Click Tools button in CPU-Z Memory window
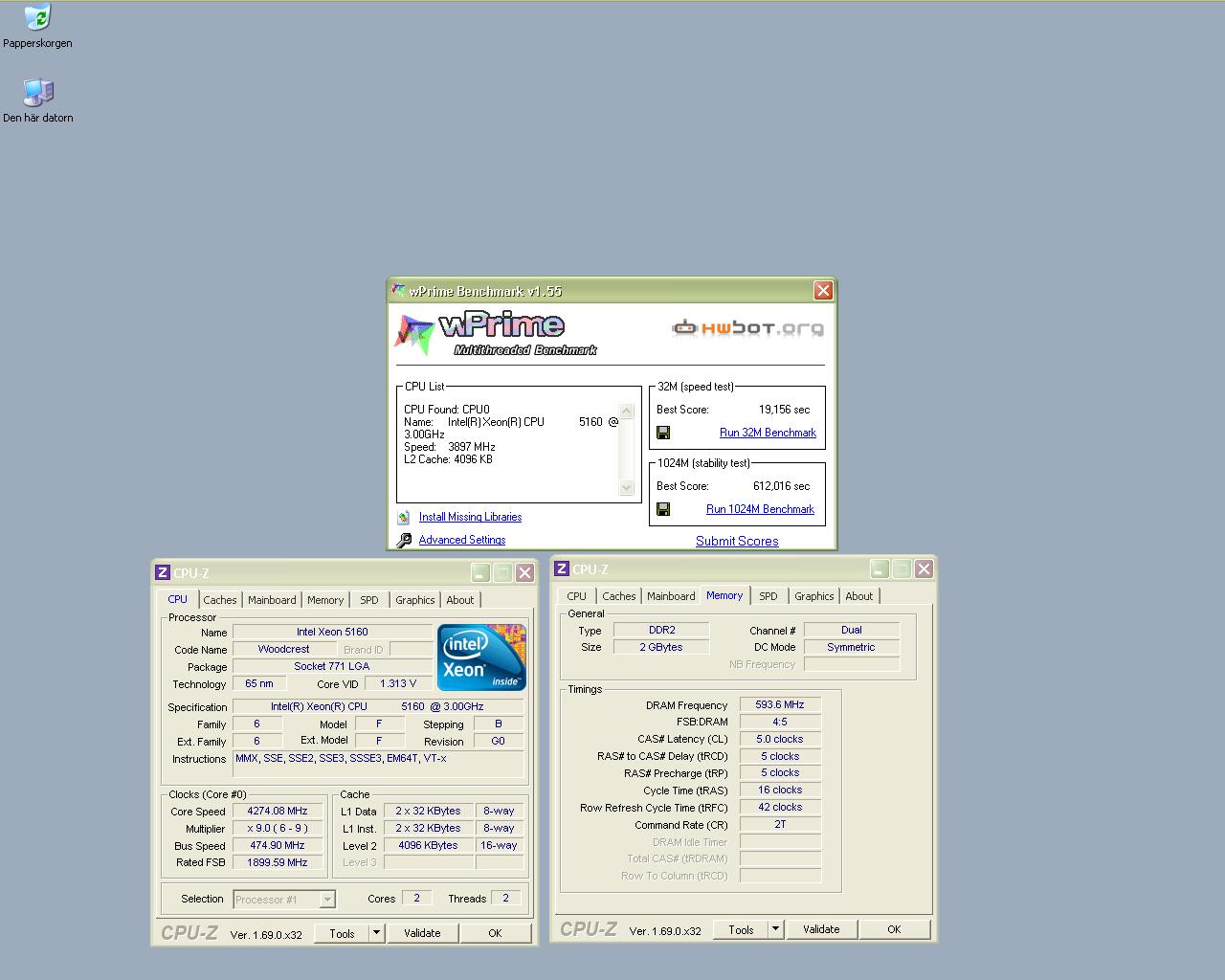This screenshot has height=980, width=1225. coord(741,929)
